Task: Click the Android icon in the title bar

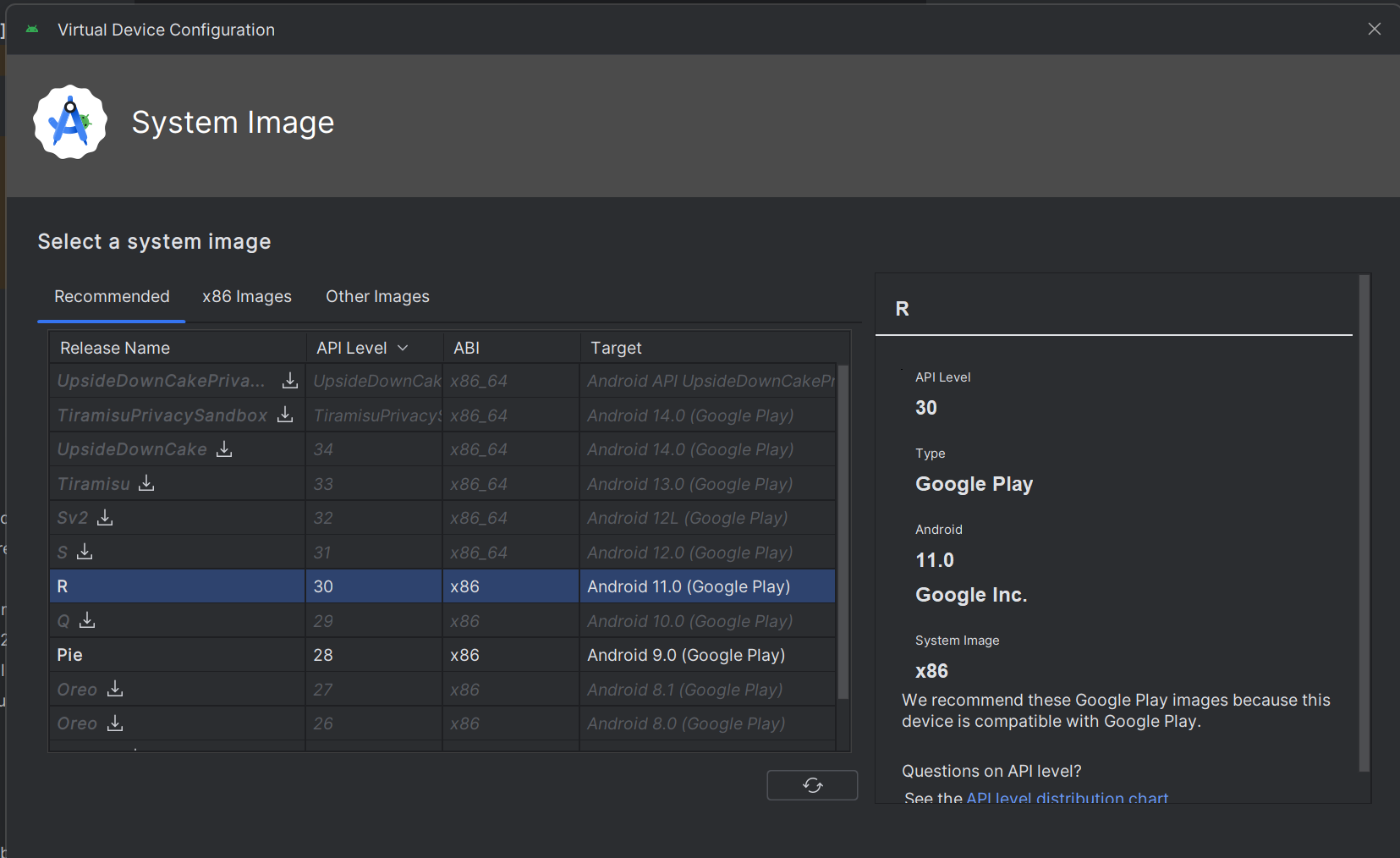Action: pyautogui.click(x=32, y=30)
